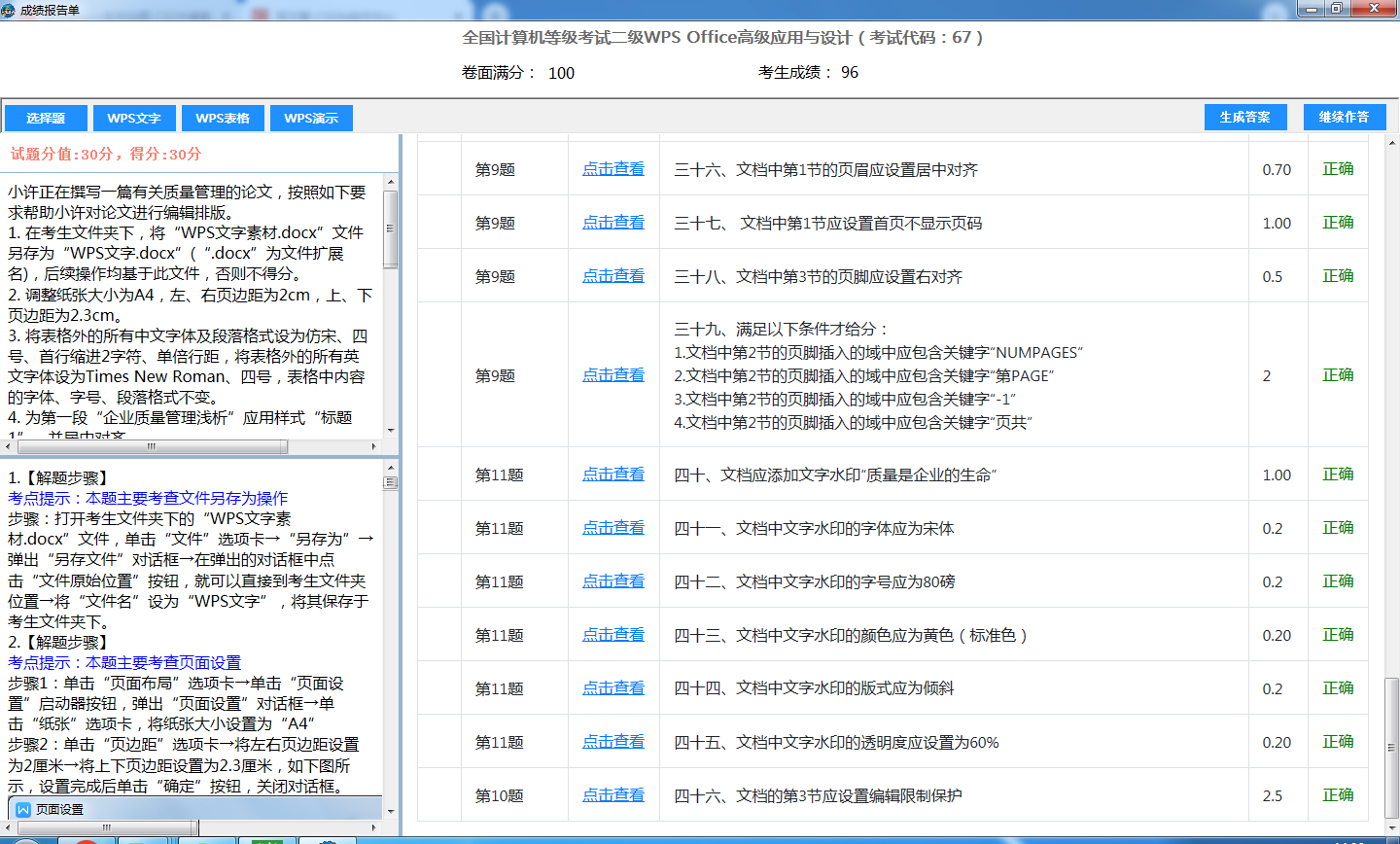The height and width of the screenshot is (844, 1400).
Task: Click the score 2.5 for item 四十六
Action: point(1273,795)
